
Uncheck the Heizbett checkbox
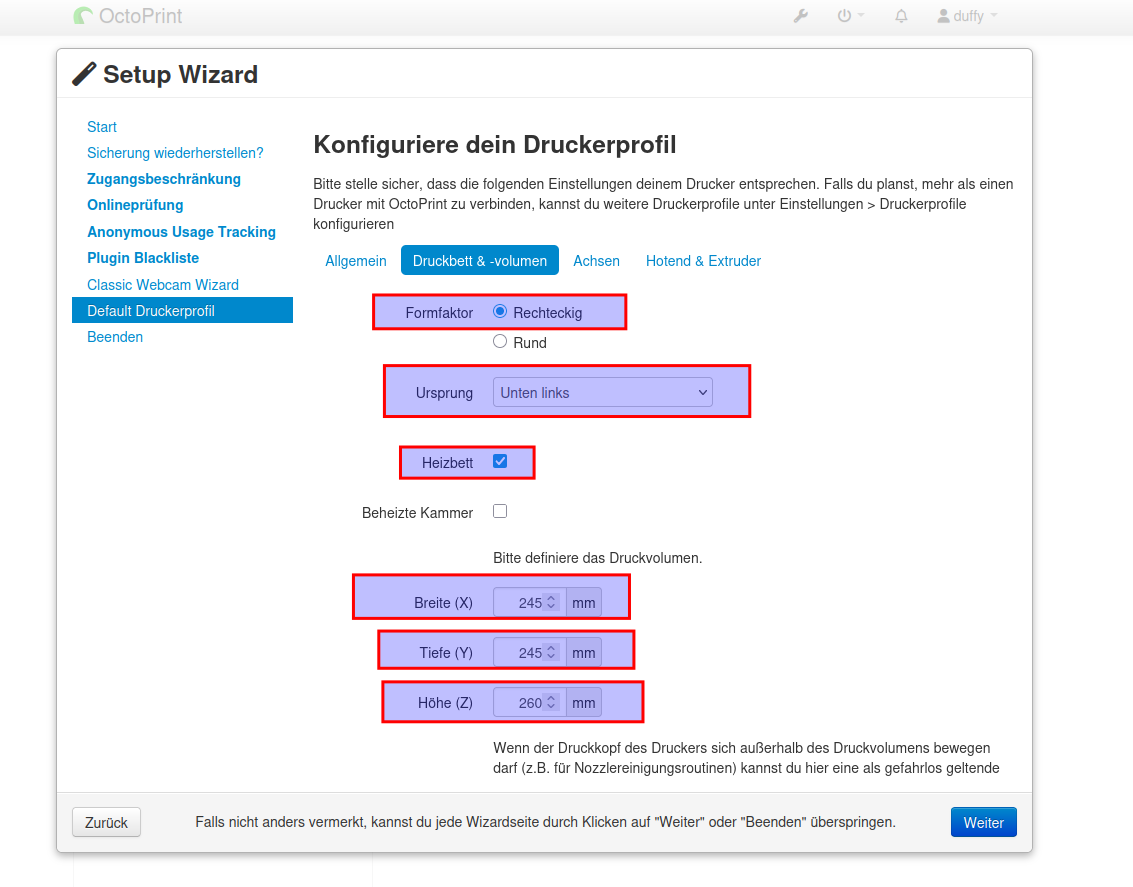500,462
